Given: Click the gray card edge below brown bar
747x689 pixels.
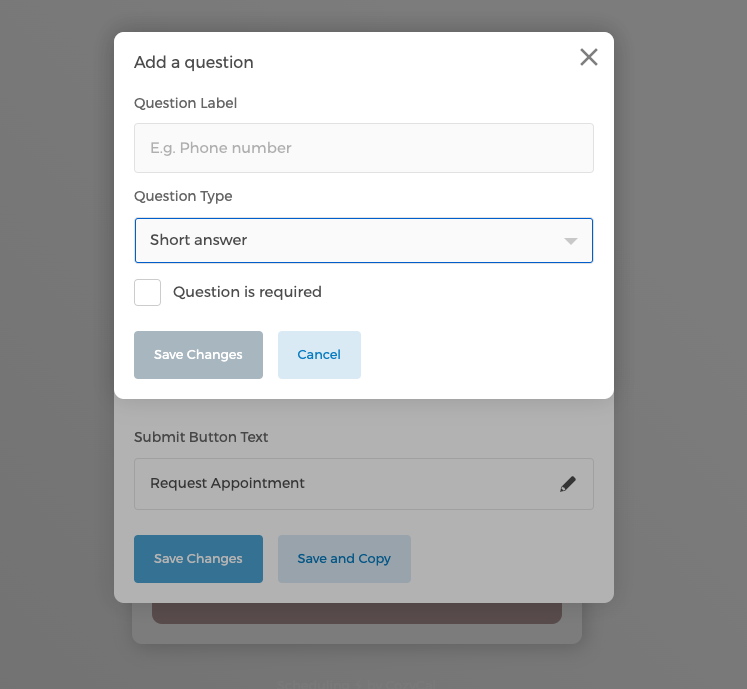Looking at the screenshot, I should [x=356, y=634].
